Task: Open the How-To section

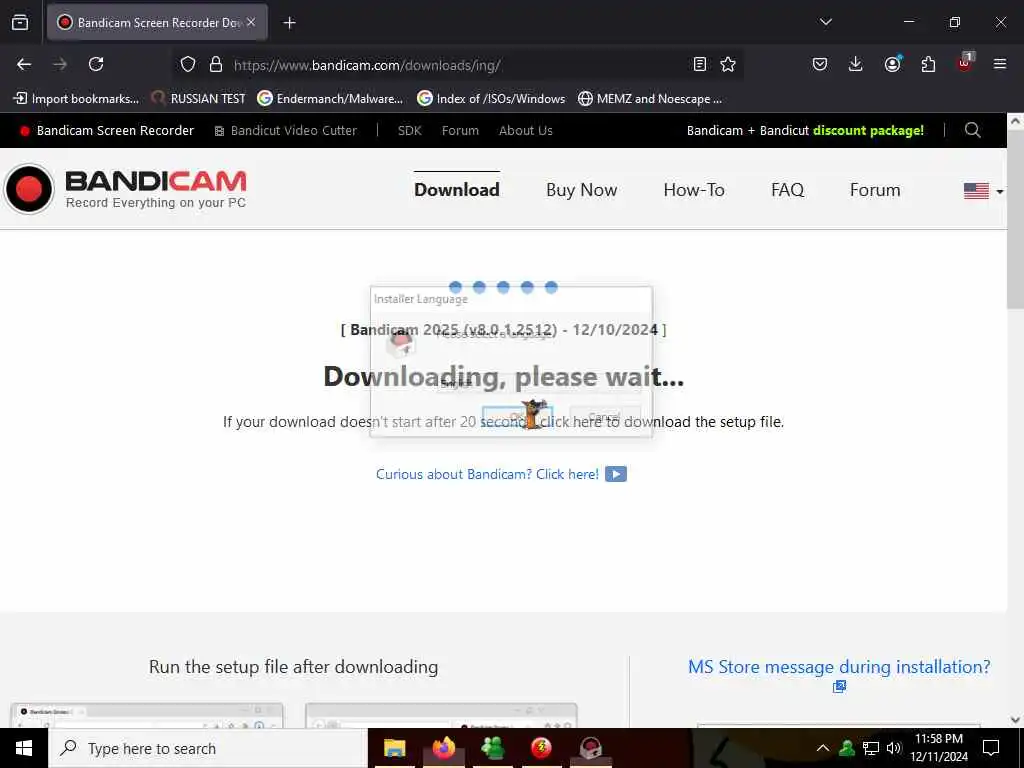Action: click(694, 189)
